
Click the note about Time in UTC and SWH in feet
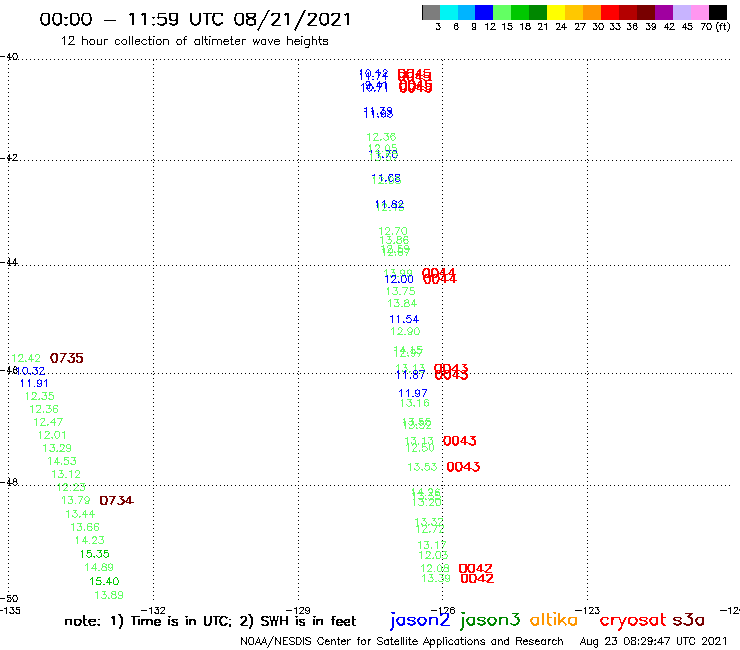coord(210,621)
